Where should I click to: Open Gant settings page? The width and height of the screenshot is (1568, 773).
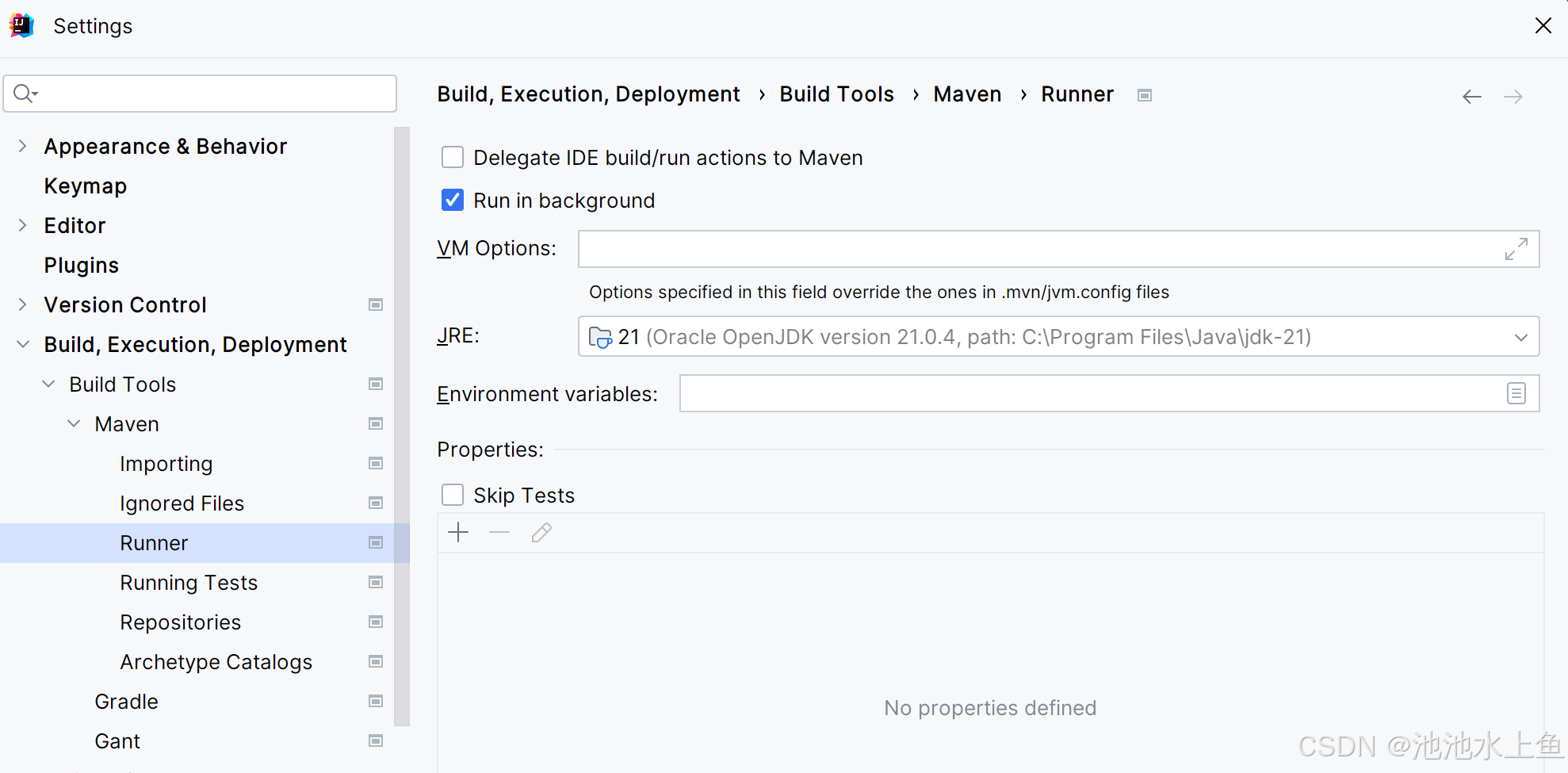pyautogui.click(x=117, y=741)
